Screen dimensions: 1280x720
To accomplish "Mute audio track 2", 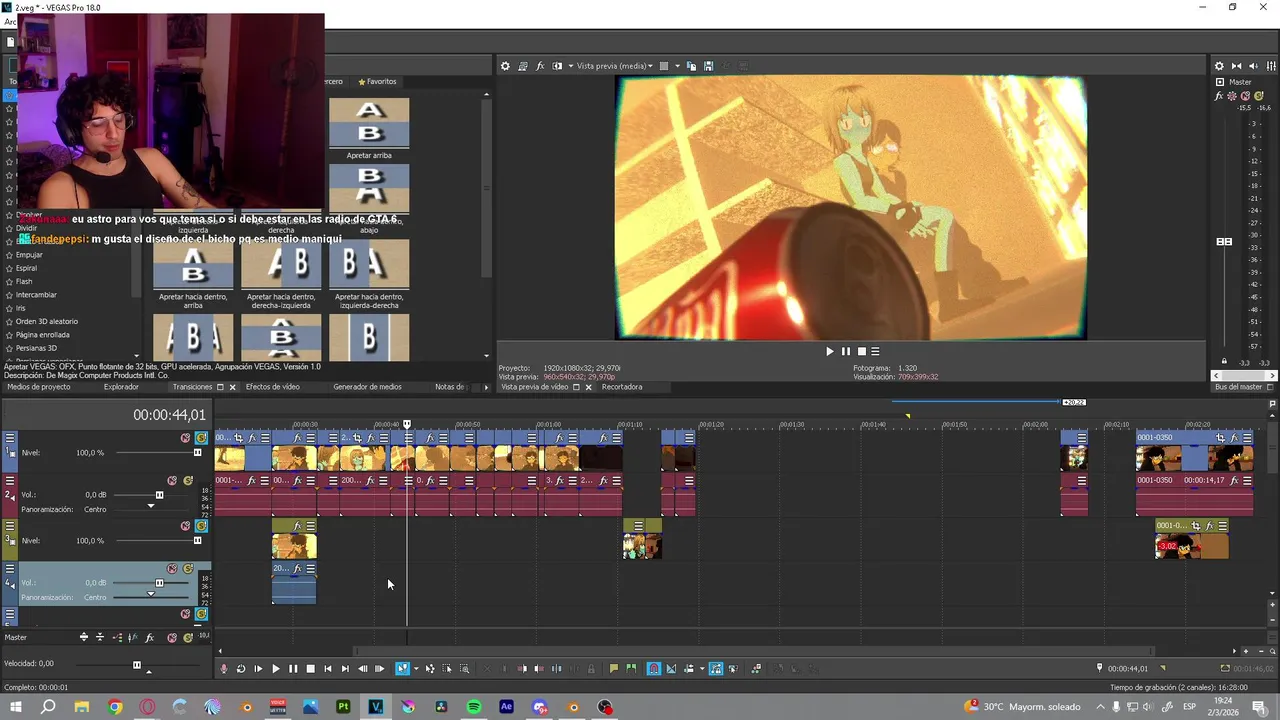I will [172, 481].
